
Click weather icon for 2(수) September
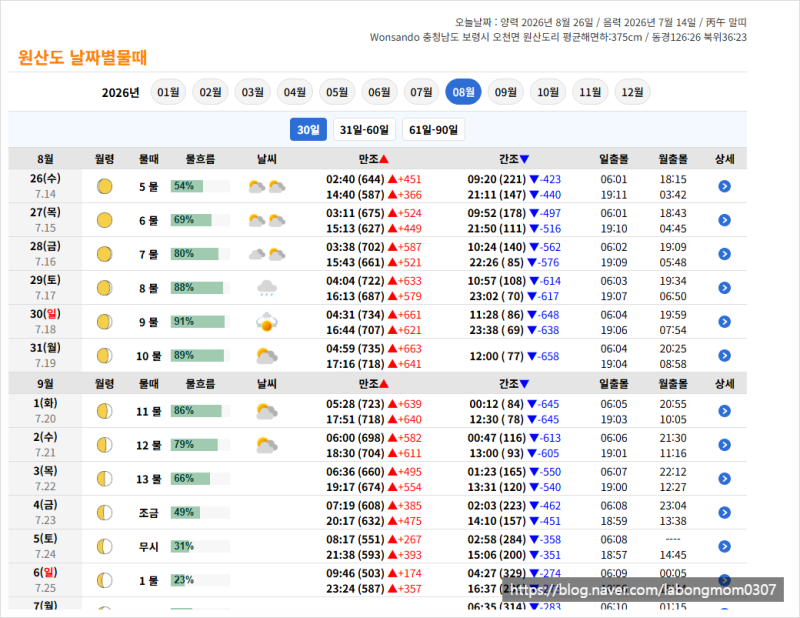(x=267, y=444)
